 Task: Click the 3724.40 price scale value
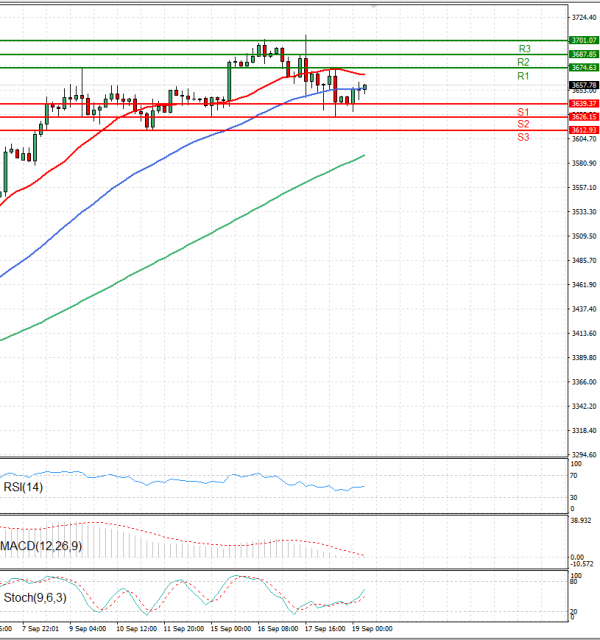point(584,18)
